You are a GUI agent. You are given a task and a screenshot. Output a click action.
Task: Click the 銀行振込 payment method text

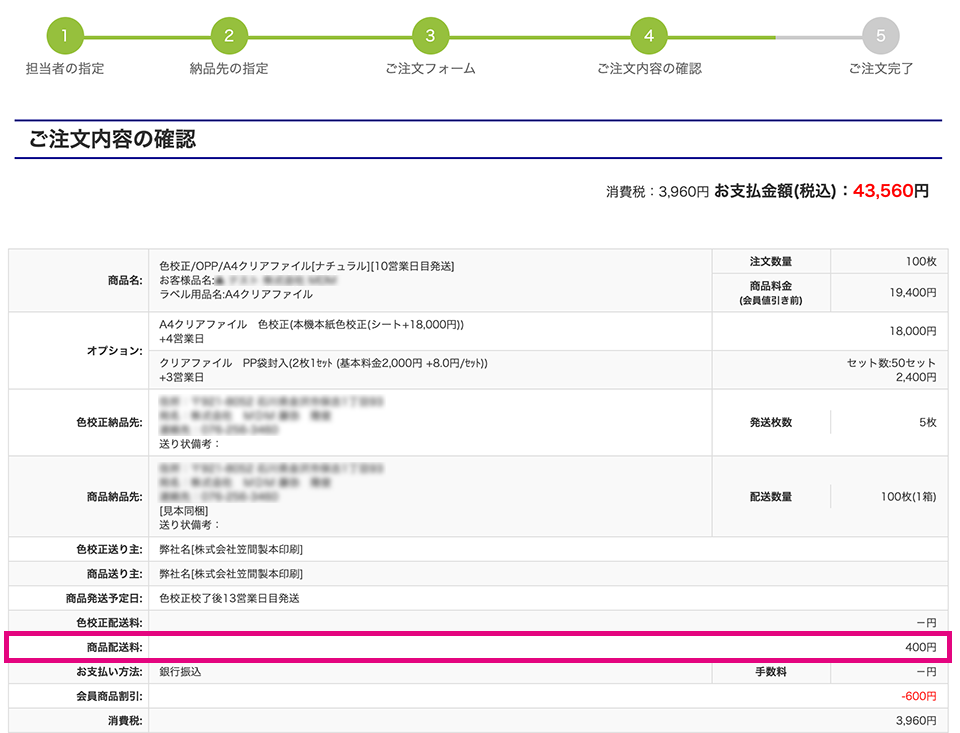(x=180, y=672)
